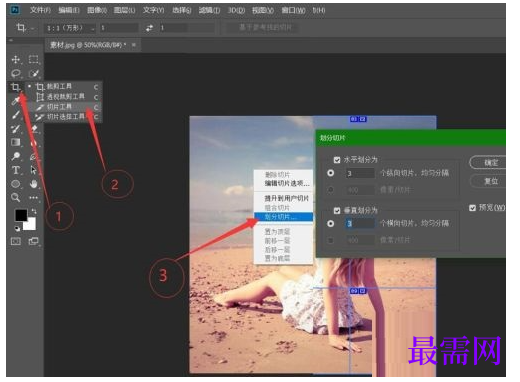Select the Path Selection arrow tool
520x382 pixels.
tap(33, 170)
